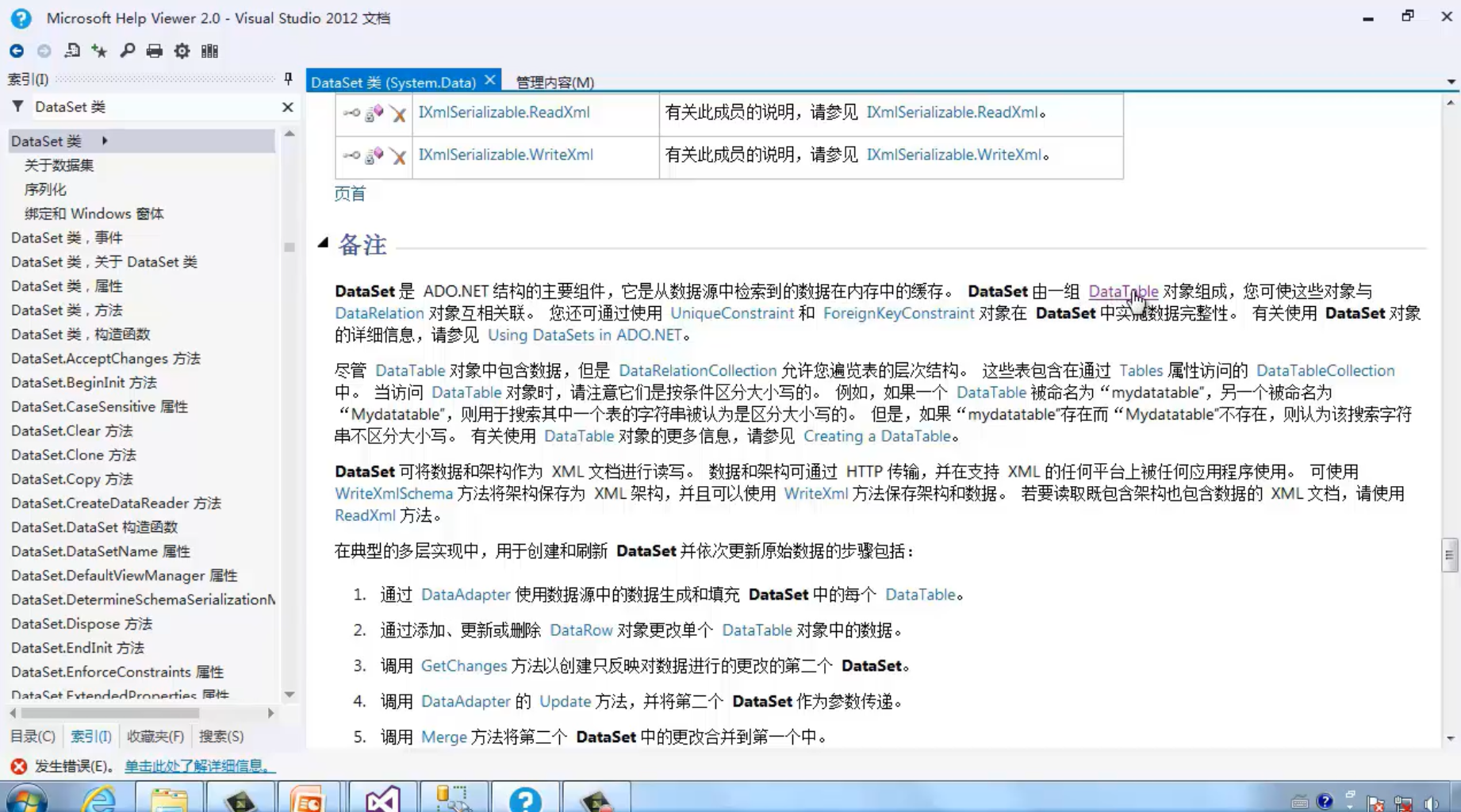Add topic to favorites star icon
The image size is (1461, 812).
point(99,51)
